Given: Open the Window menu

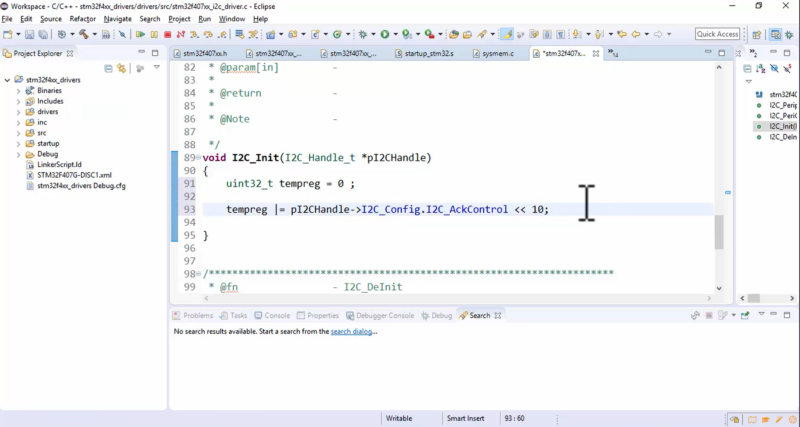Looking at the screenshot, I should coord(232,19).
